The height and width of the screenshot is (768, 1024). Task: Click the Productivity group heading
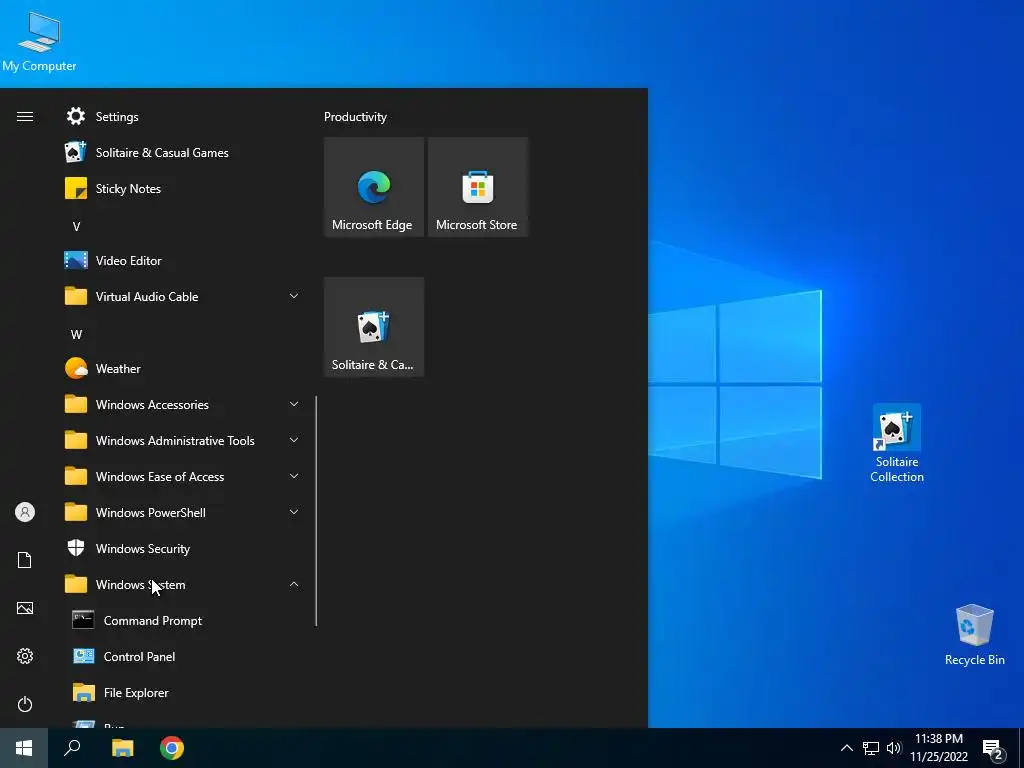[355, 117]
